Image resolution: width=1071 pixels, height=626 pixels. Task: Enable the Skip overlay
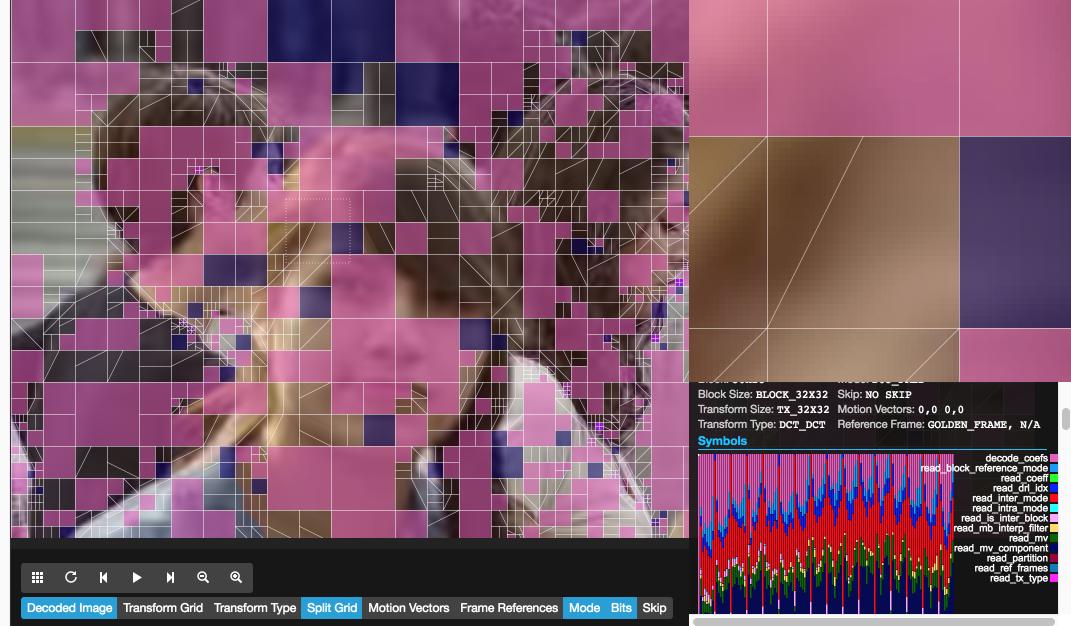[x=654, y=608]
